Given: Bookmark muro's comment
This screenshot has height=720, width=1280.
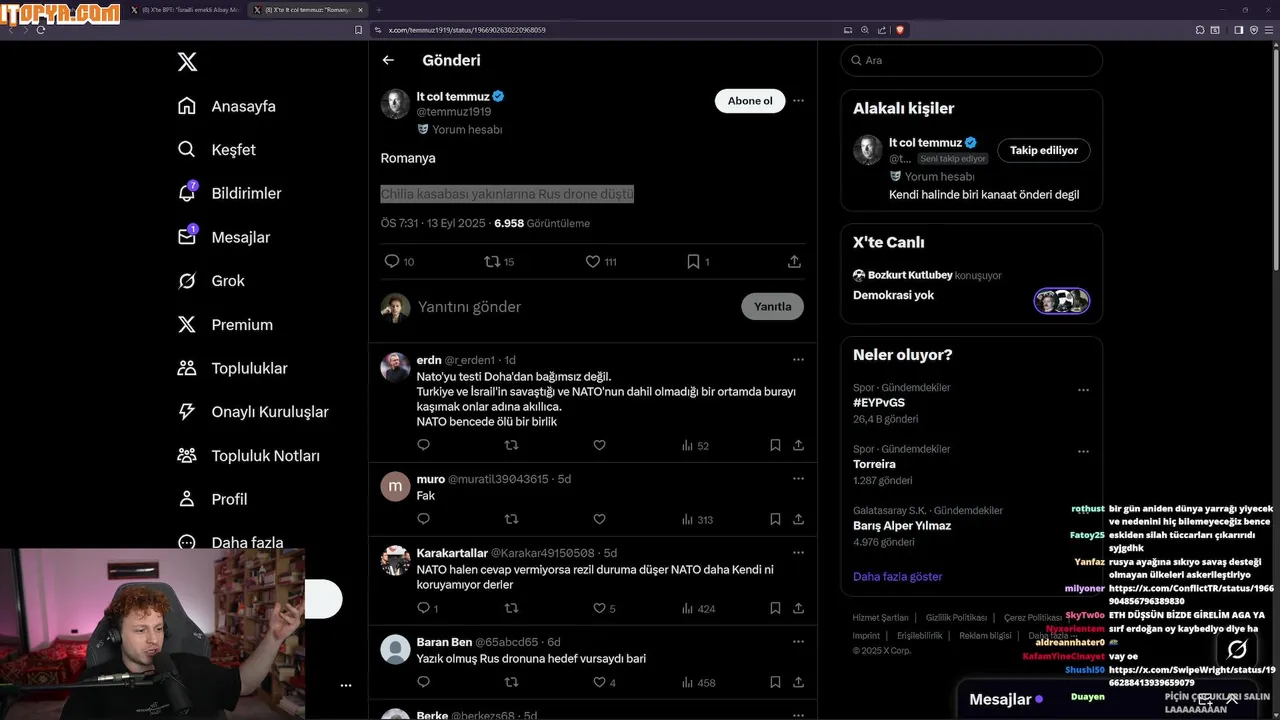Looking at the screenshot, I should pos(775,519).
